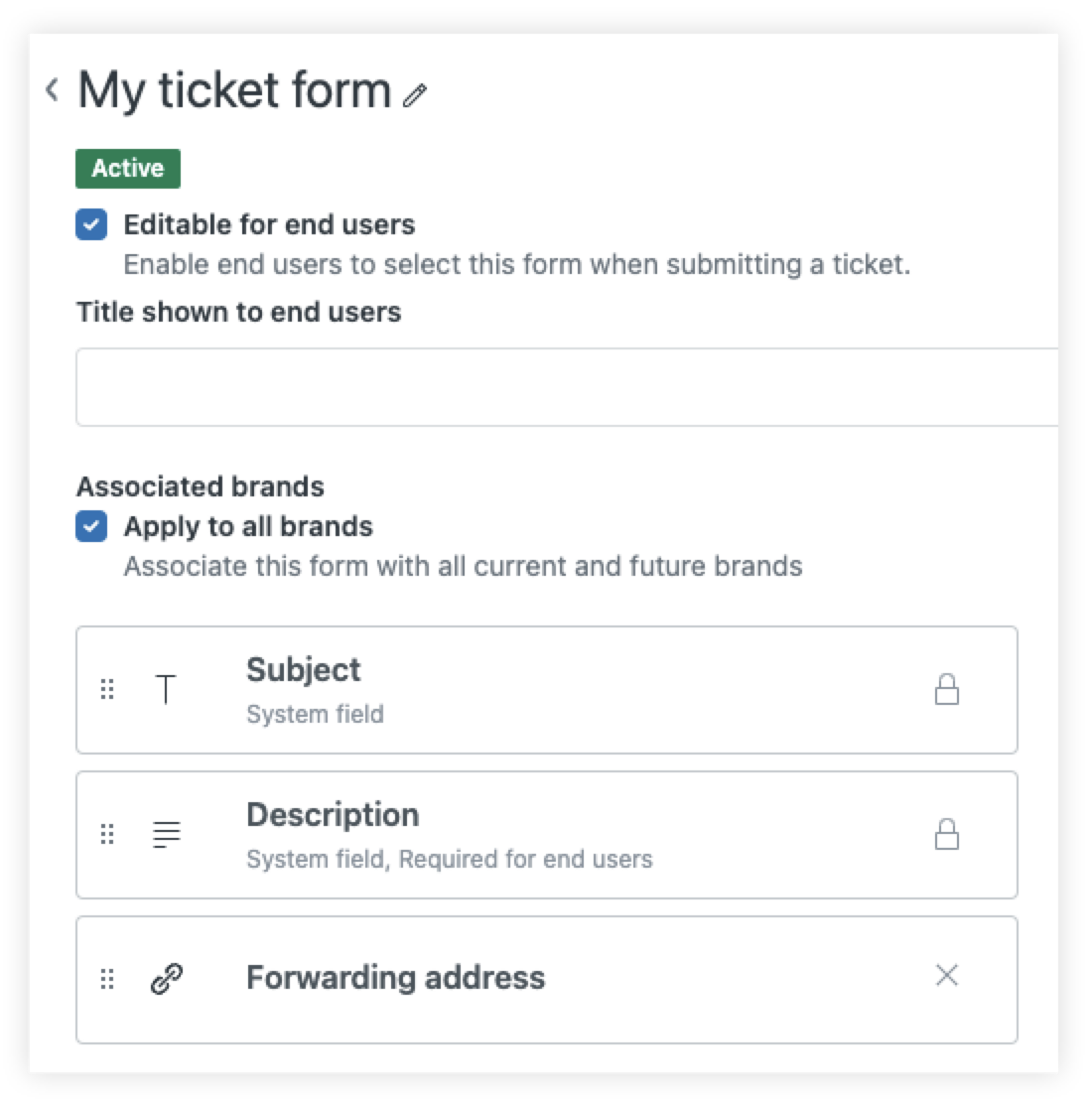Click the link icon beside Forwarding address
Screen dimensions: 1092x1102
tap(165, 978)
